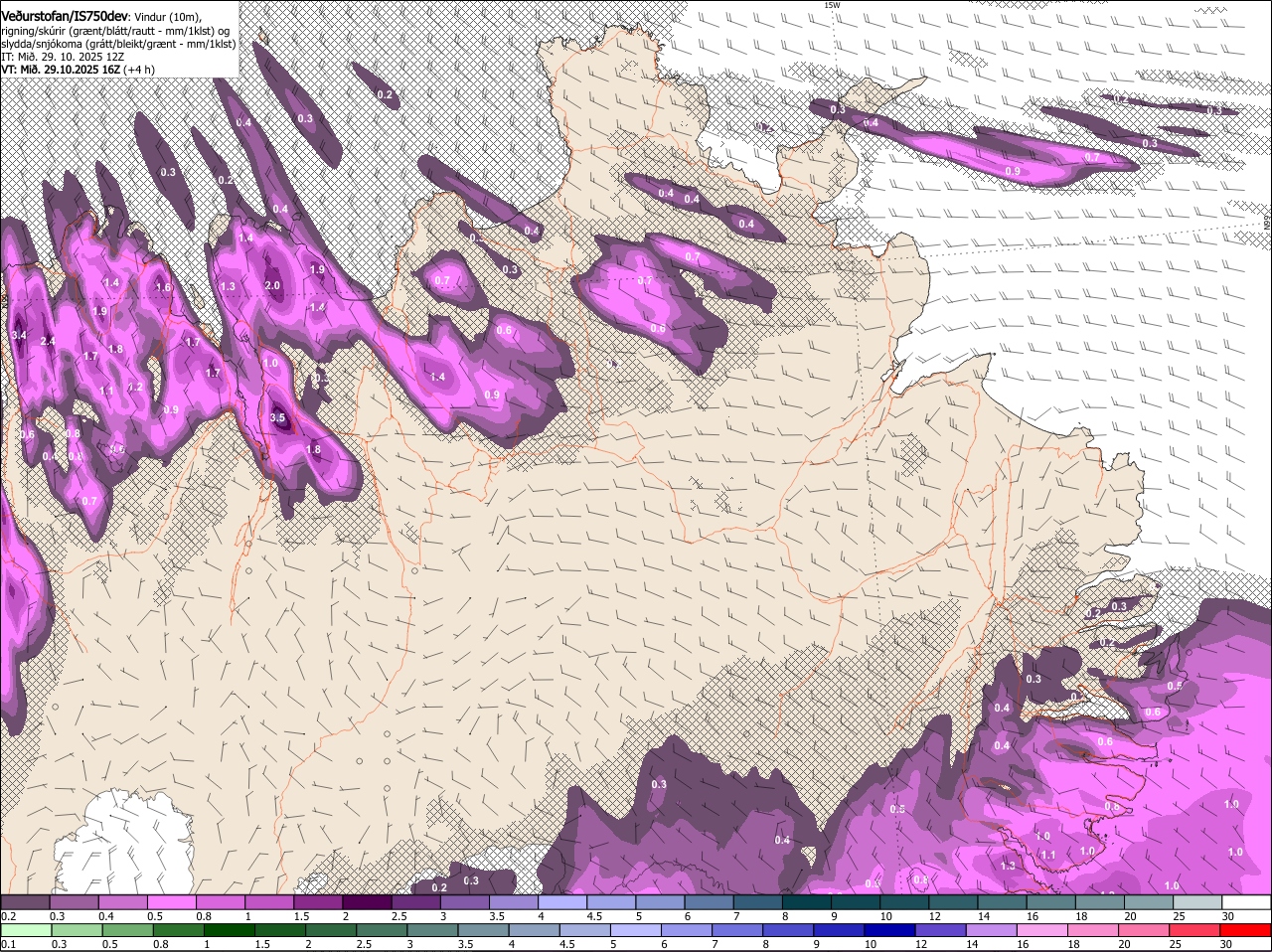This screenshot has height=952, width=1272.
Task: Pick the bright pink 0.5–0.8 swatch, top legend row
Action: click(171, 902)
